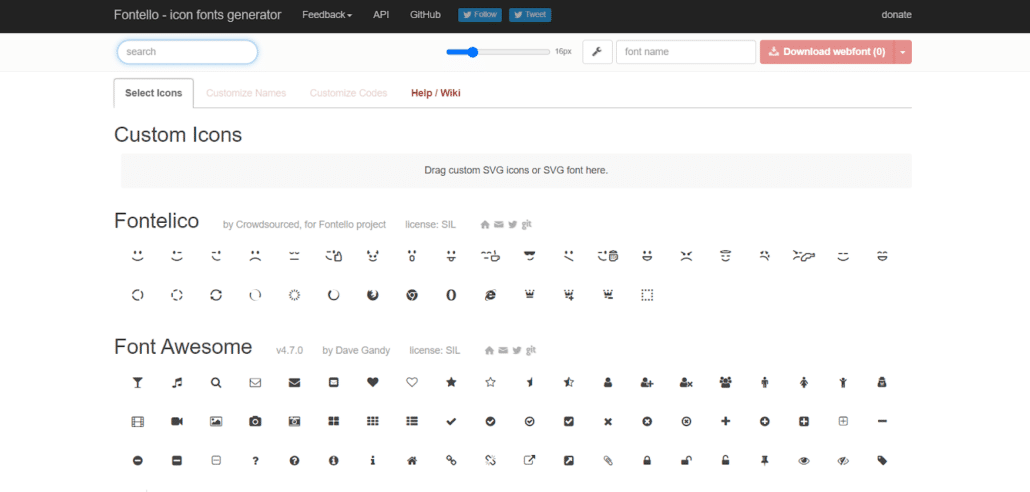Open the API menu link
The height and width of the screenshot is (492, 1030).
(x=381, y=14)
